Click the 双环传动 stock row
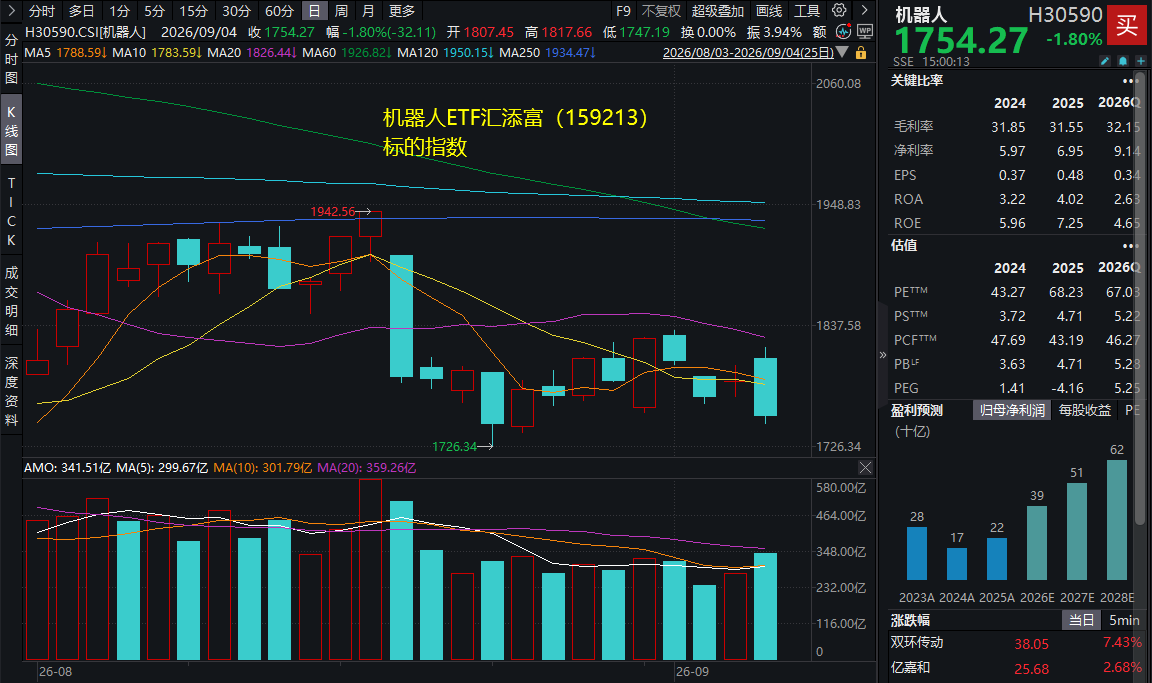The image size is (1152, 683). [x=1016, y=643]
